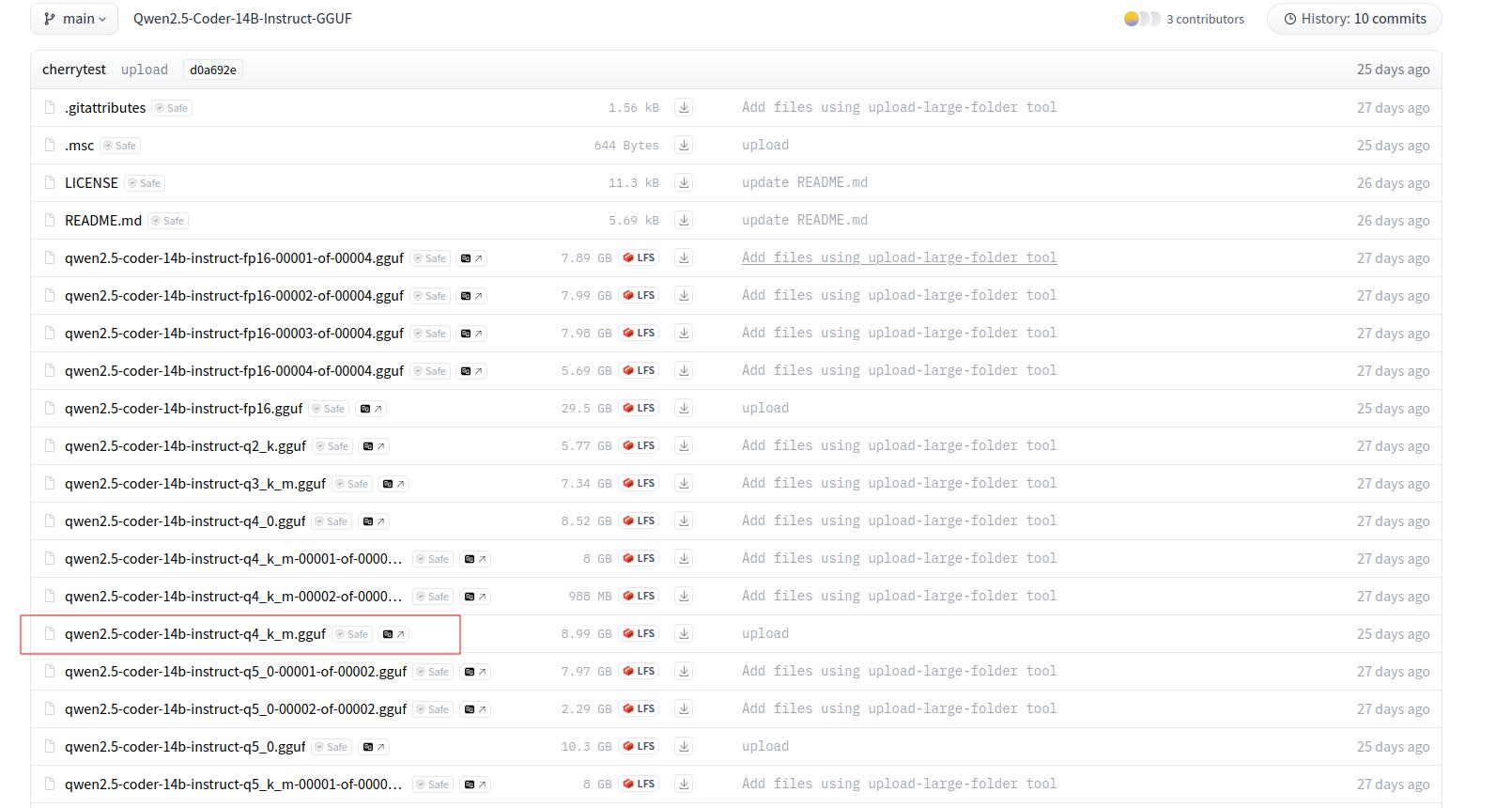Image resolution: width=1512 pixels, height=808 pixels.
Task: Click '25 days ago' in header row
Action: coord(1393,70)
